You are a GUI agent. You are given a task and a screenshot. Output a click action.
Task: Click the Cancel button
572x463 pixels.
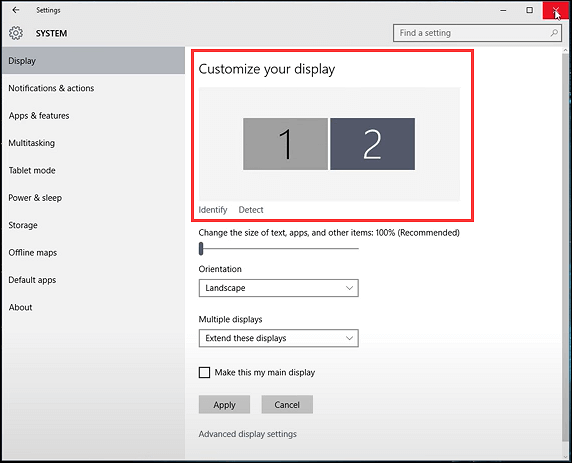pyautogui.click(x=287, y=405)
